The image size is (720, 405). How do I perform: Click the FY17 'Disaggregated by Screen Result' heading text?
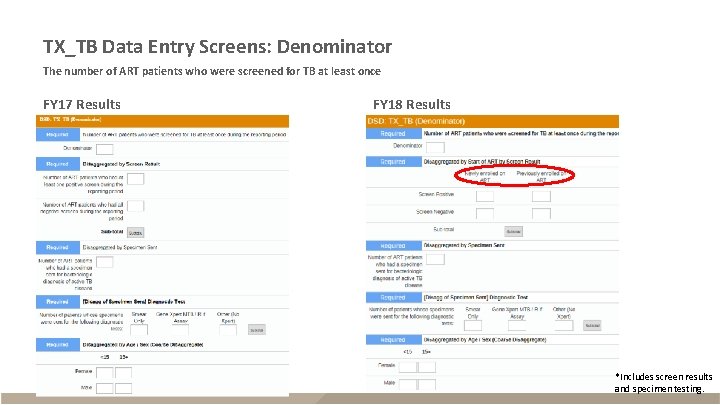click(121, 164)
